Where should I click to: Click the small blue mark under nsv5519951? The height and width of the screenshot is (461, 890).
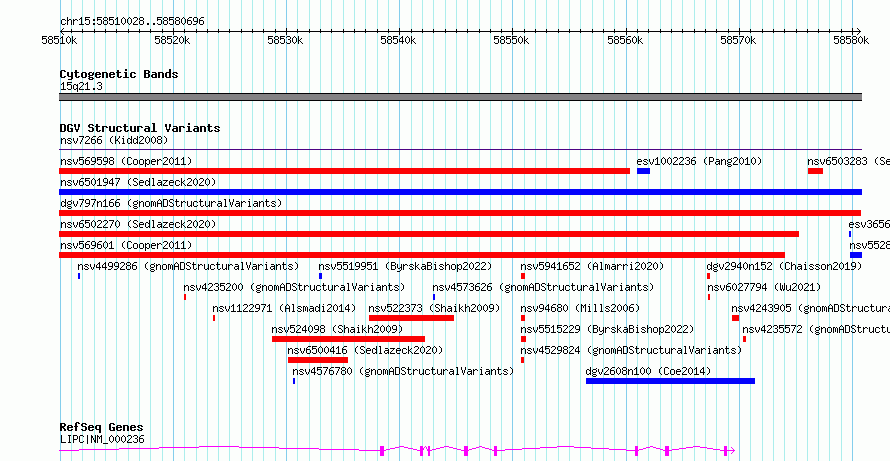320,276
